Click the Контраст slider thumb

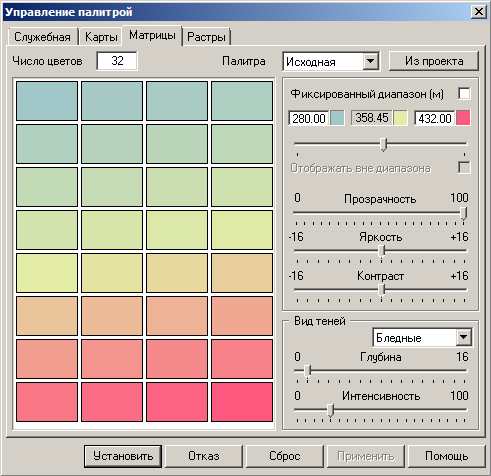382,291
